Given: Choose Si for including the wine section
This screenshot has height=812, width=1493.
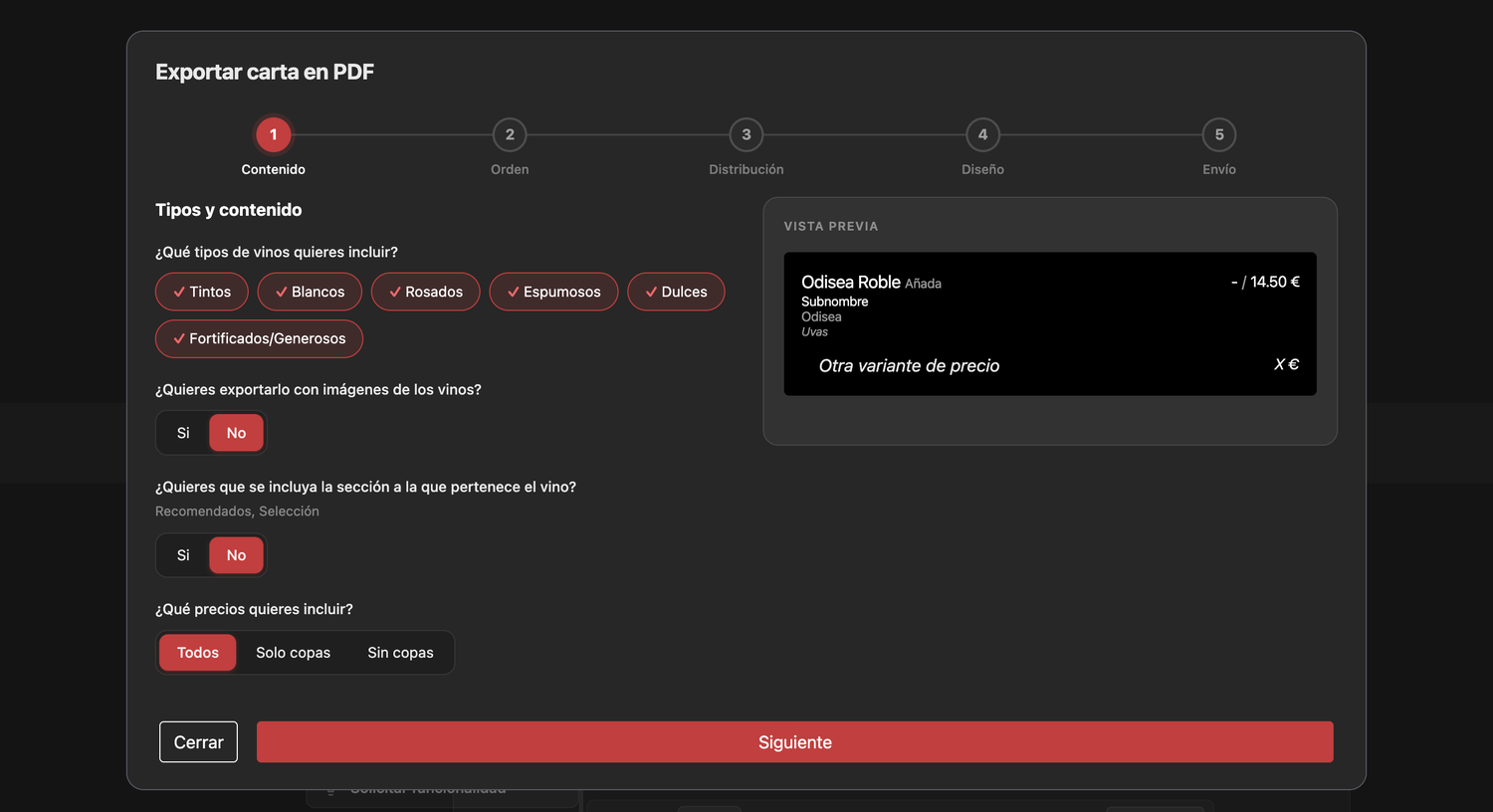Looking at the screenshot, I should point(183,555).
